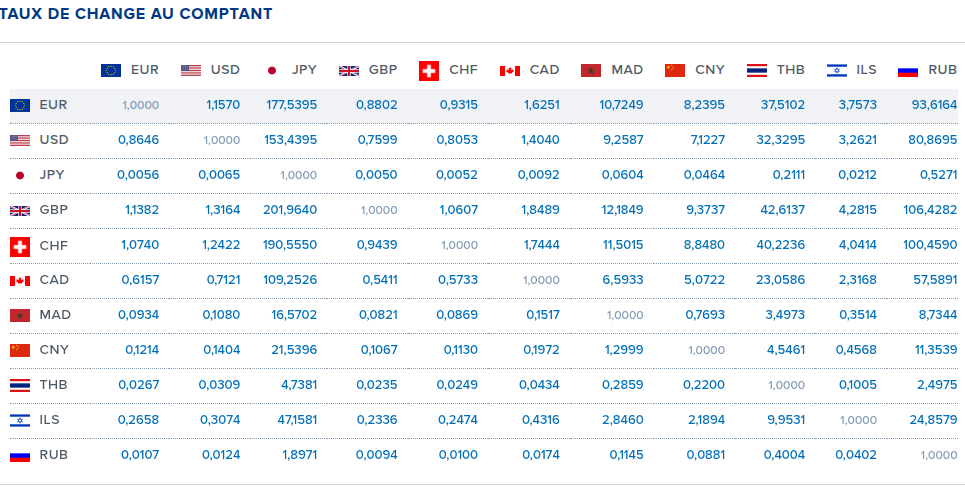
Task: Open the CAD to MAD rate 6,5933
Action: 622,280
